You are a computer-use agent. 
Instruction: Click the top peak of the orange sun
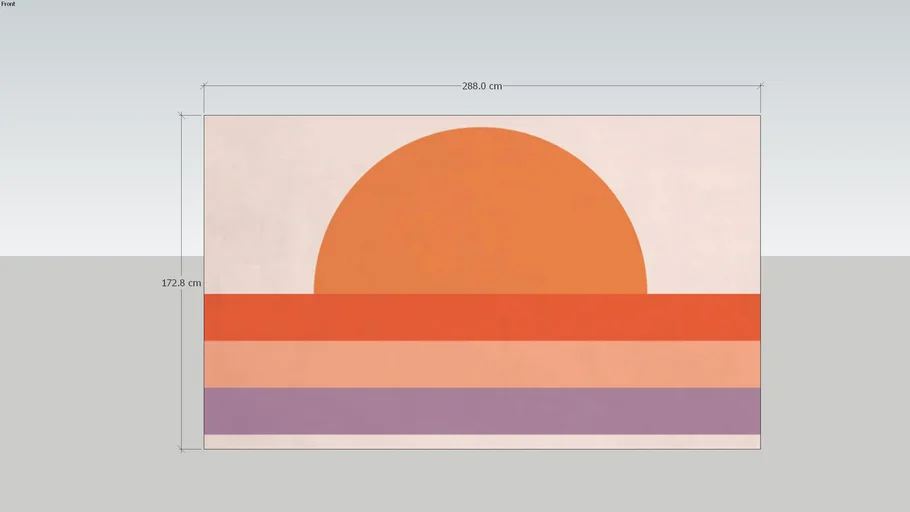[480, 131]
